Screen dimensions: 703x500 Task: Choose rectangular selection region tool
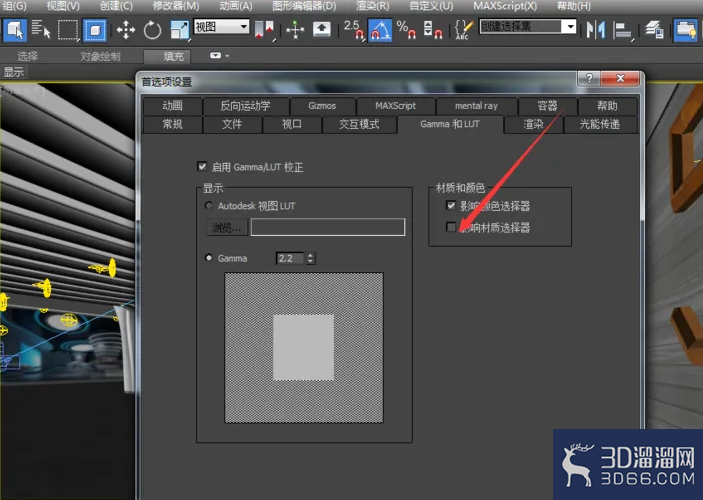[x=68, y=30]
